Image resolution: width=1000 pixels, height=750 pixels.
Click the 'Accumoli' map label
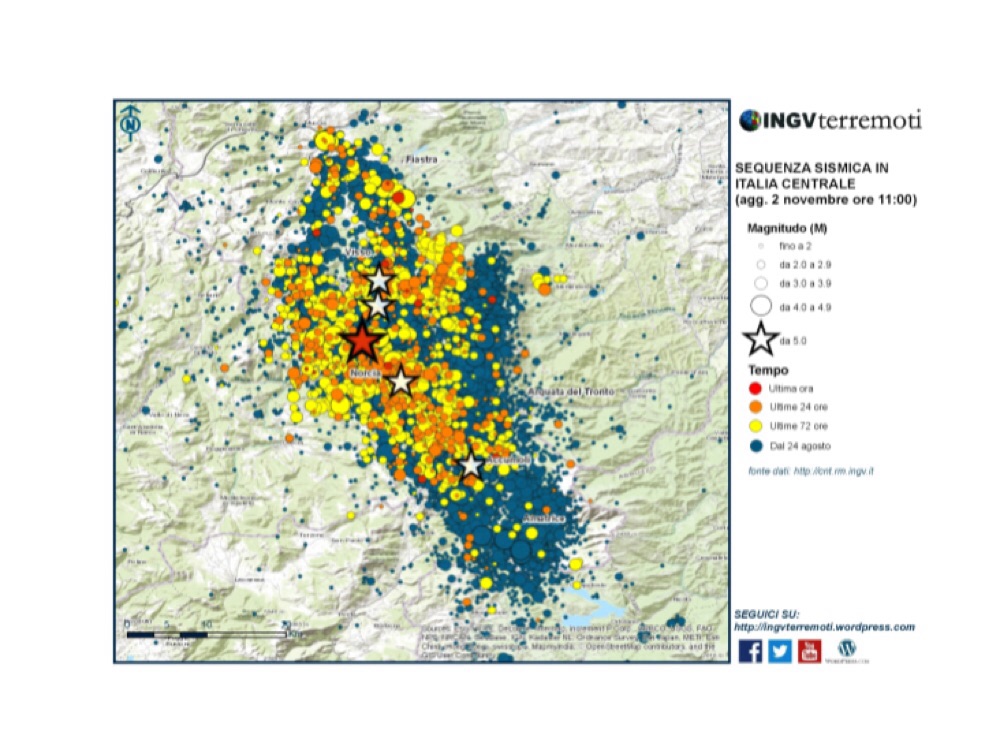509,460
